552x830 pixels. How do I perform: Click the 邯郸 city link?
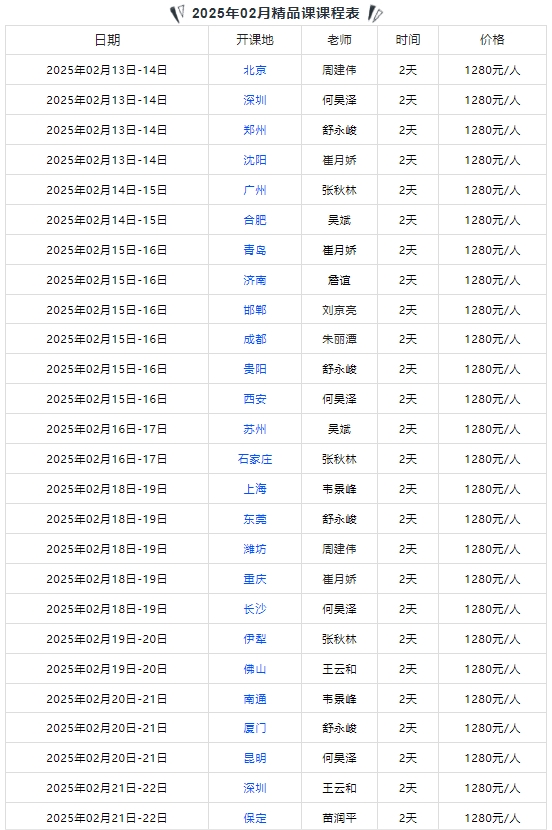pos(255,310)
